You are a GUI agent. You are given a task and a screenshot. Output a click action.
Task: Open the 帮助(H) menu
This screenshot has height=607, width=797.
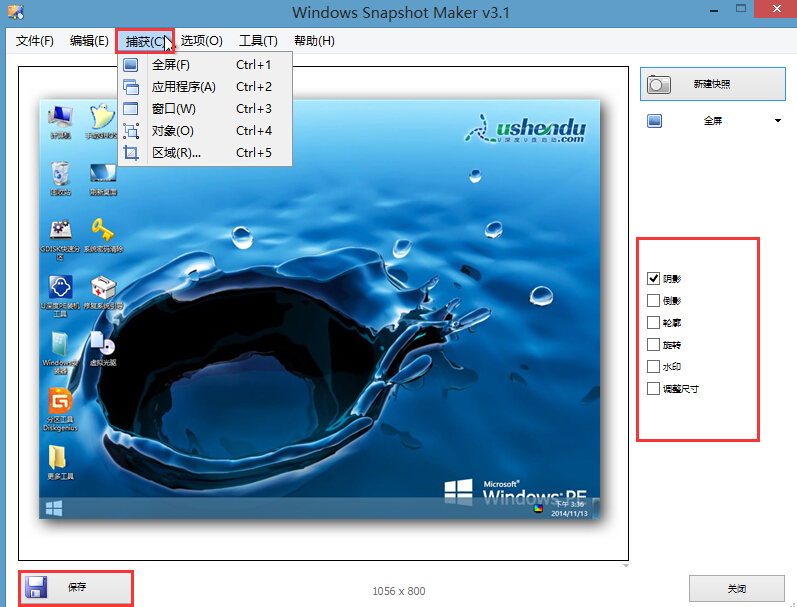(314, 41)
